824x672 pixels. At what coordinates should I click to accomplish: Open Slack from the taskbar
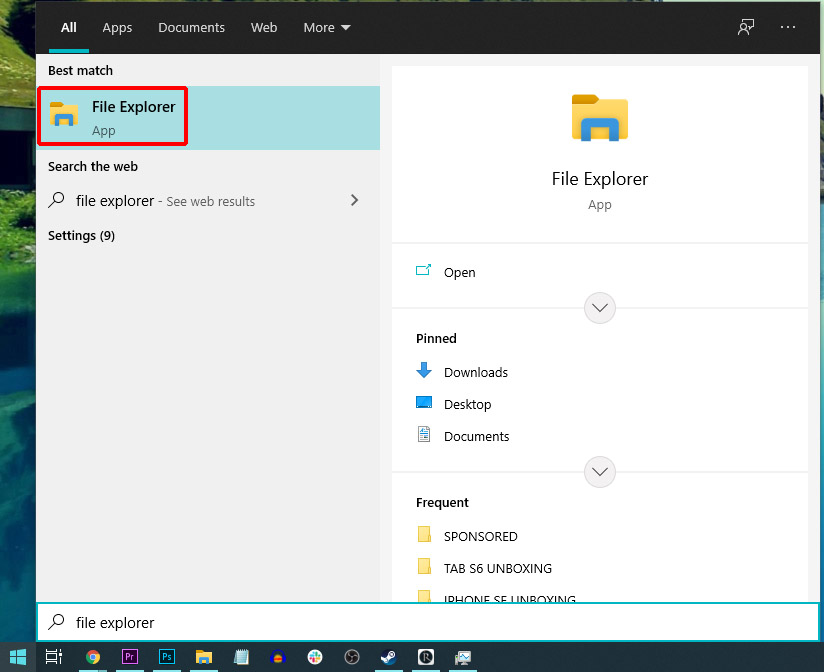click(x=315, y=657)
